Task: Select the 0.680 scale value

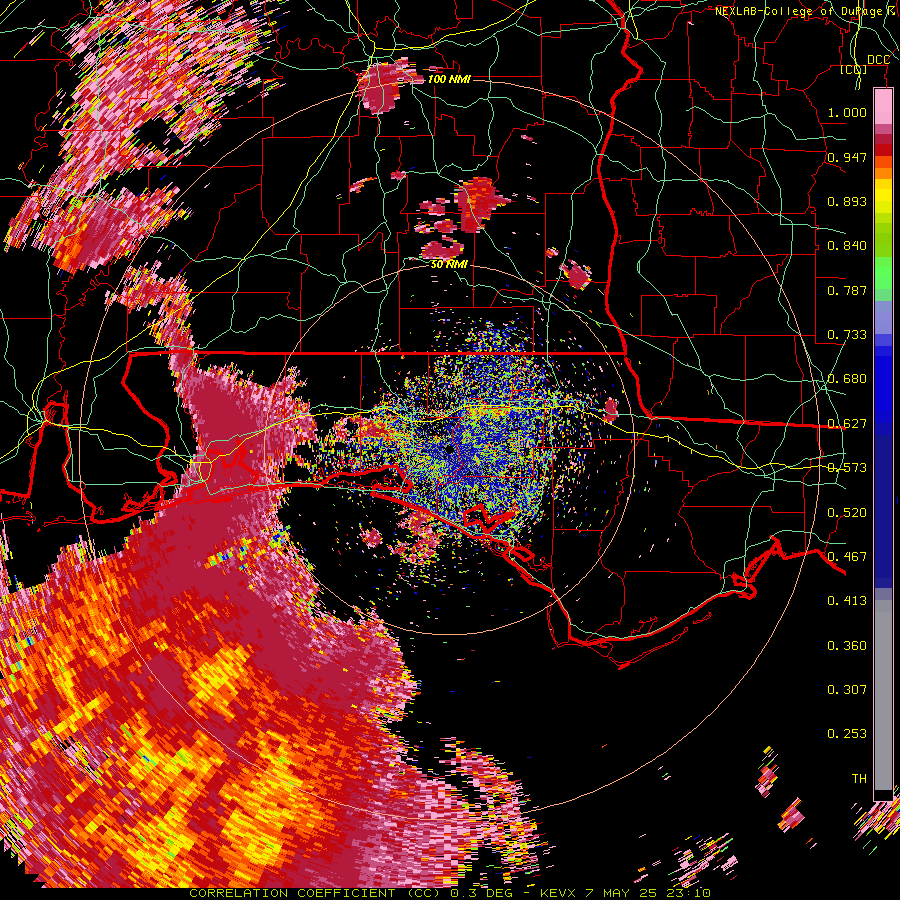Action: click(x=847, y=379)
